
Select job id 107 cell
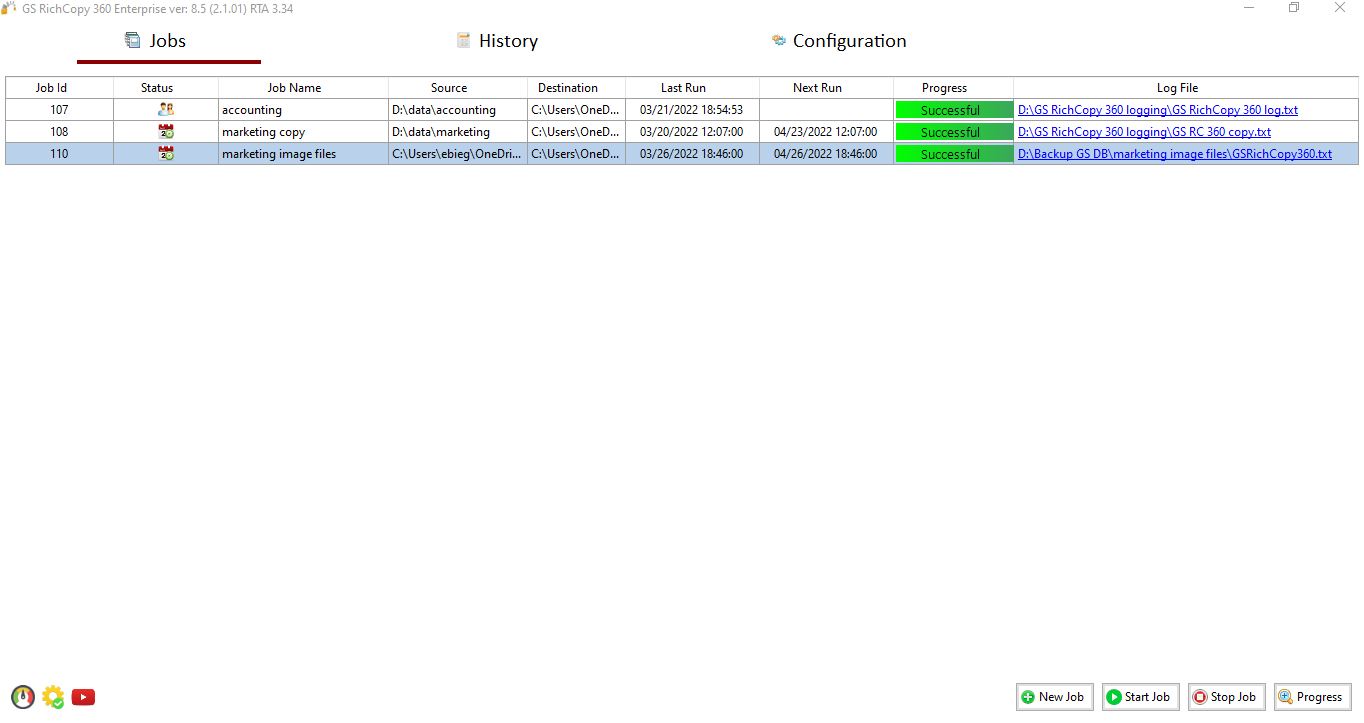[x=59, y=110]
